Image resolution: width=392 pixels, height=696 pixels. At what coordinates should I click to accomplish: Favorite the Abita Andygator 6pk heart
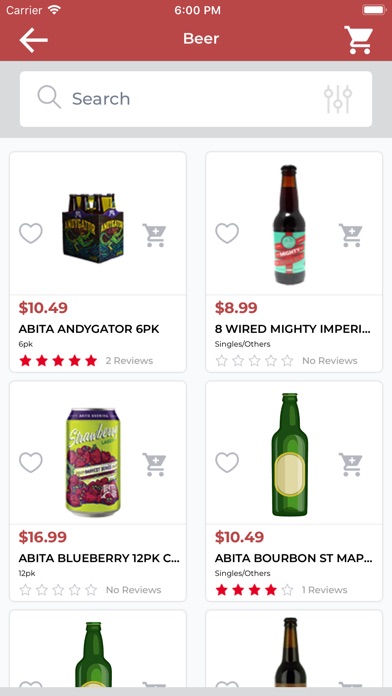pyautogui.click(x=31, y=233)
